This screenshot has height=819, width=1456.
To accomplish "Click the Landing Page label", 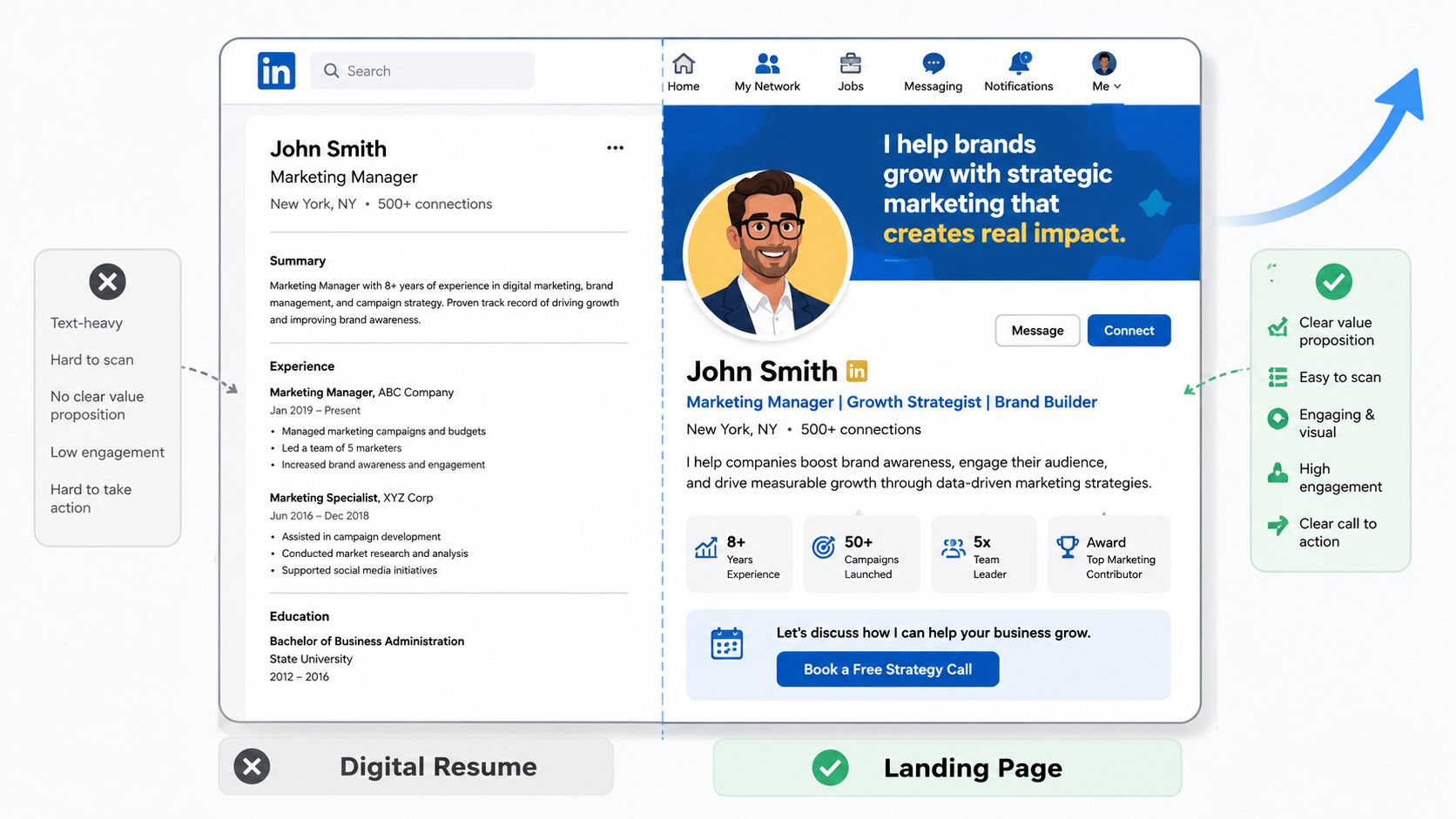I will pyautogui.click(x=973, y=769).
